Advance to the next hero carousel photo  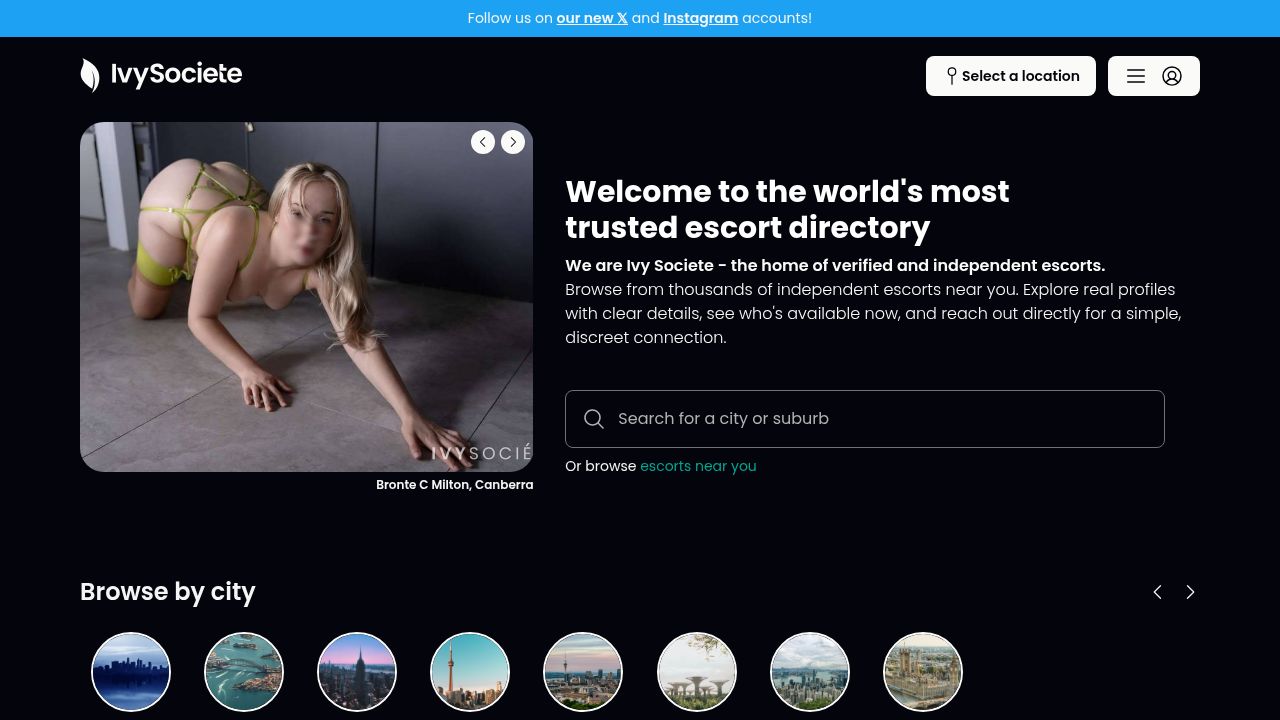tap(513, 142)
